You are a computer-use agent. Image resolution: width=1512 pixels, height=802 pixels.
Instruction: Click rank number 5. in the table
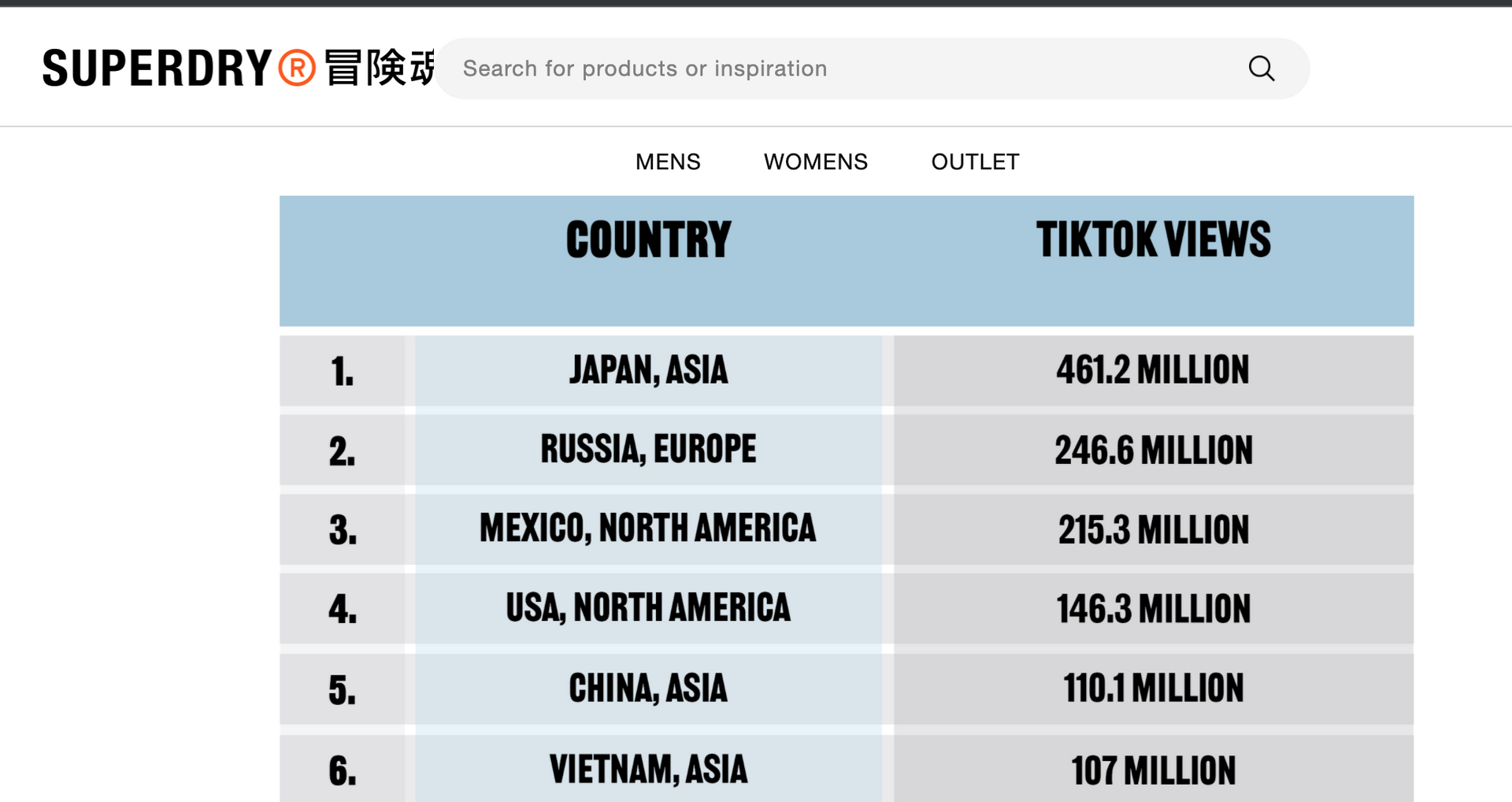point(343,690)
